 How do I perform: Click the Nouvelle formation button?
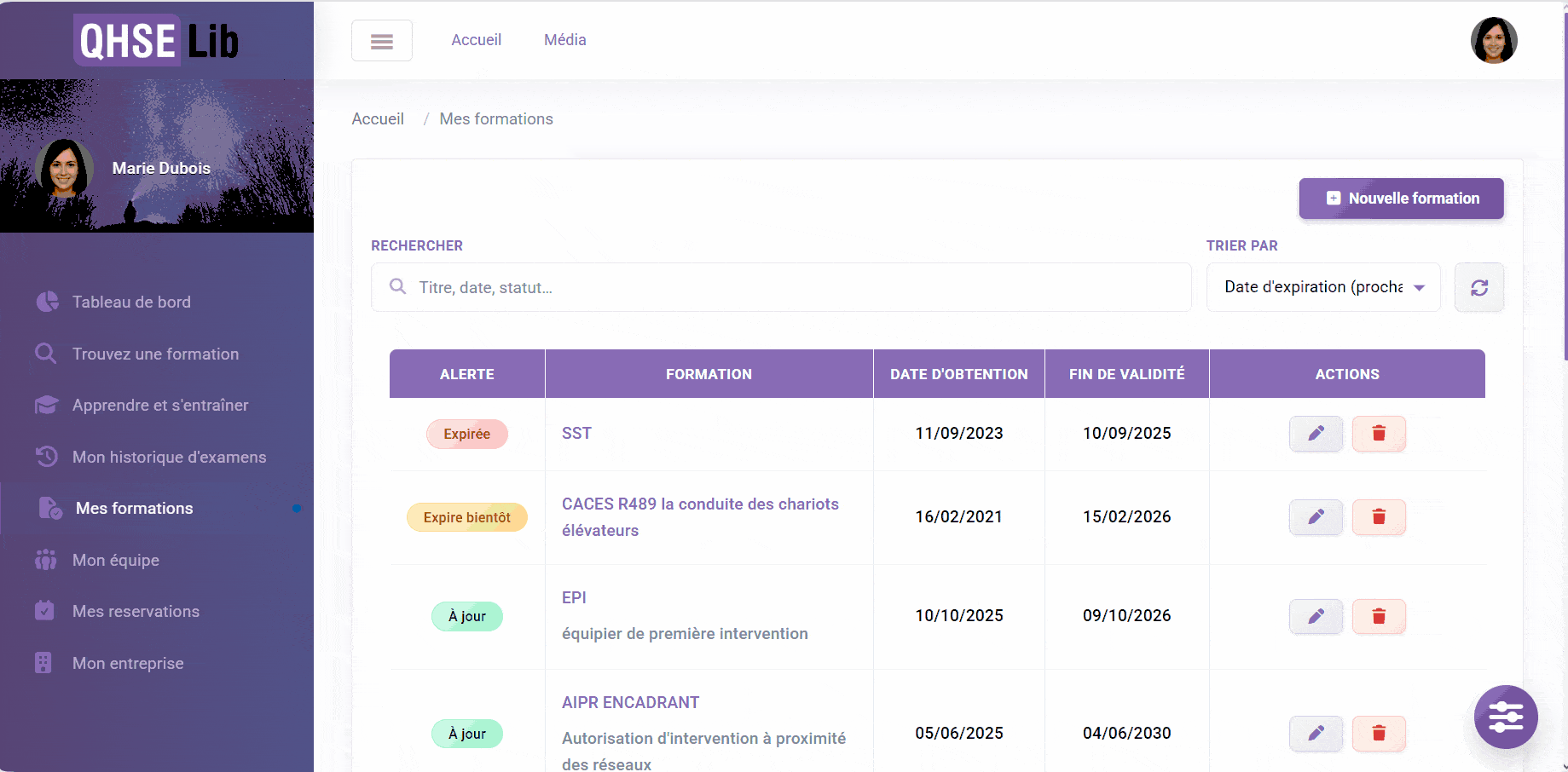(x=1400, y=199)
